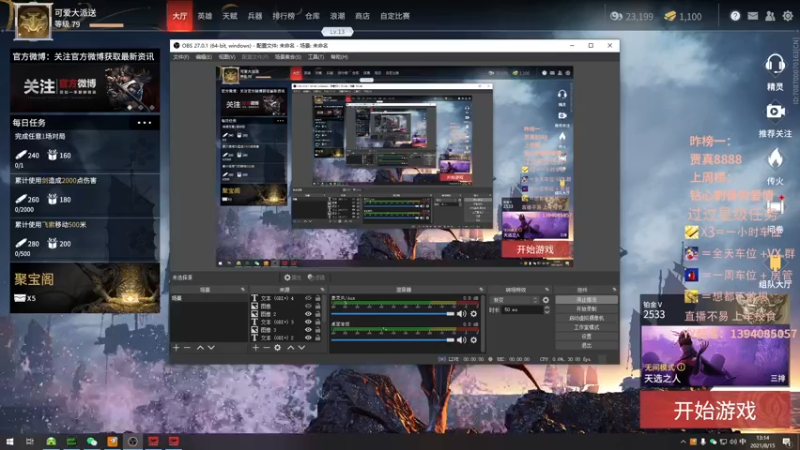Pop out the 场景 dock panel
The width and height of the screenshot is (800, 450).
[x=243, y=290]
